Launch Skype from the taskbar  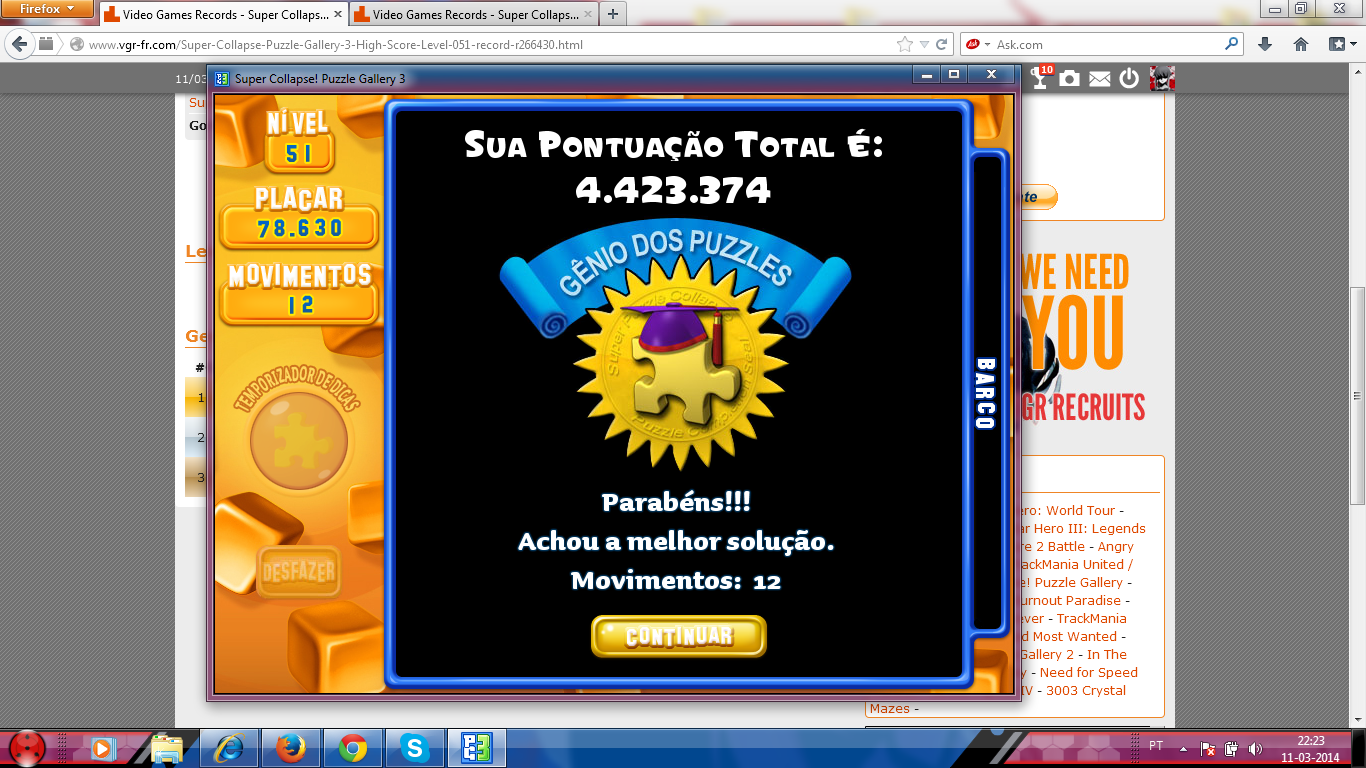[413, 747]
